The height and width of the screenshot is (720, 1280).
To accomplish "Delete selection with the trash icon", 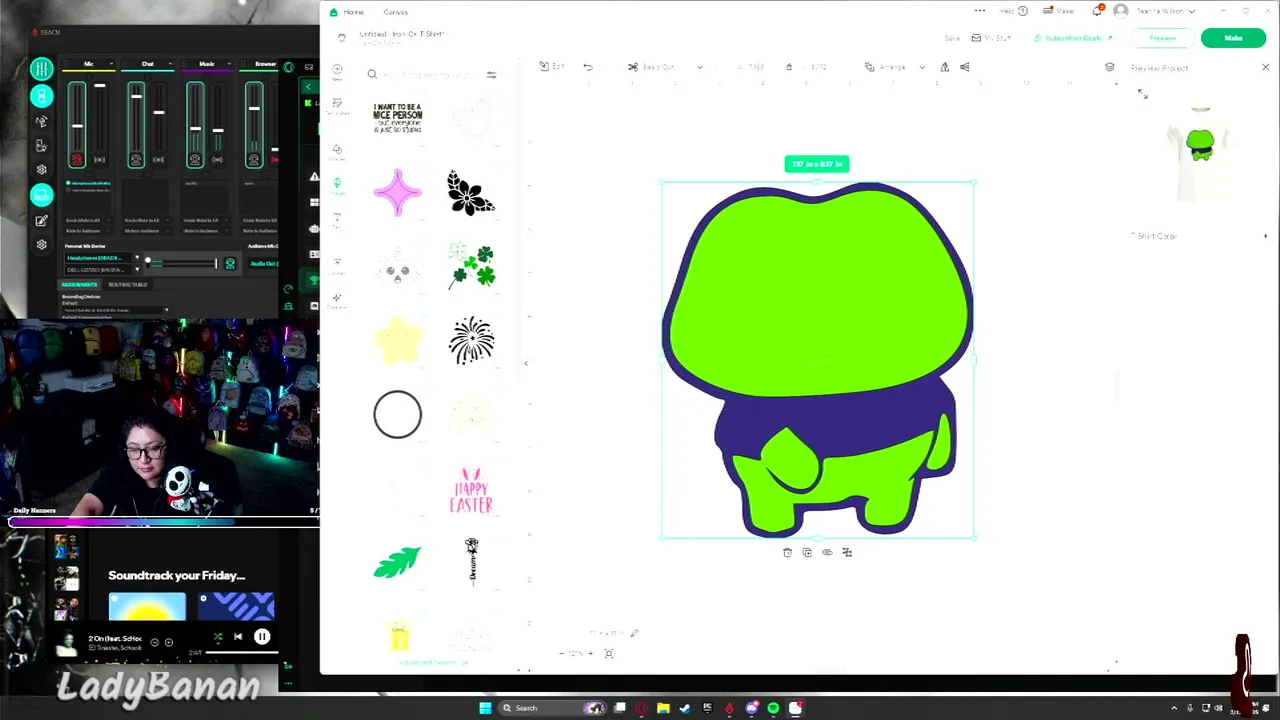I will point(787,552).
